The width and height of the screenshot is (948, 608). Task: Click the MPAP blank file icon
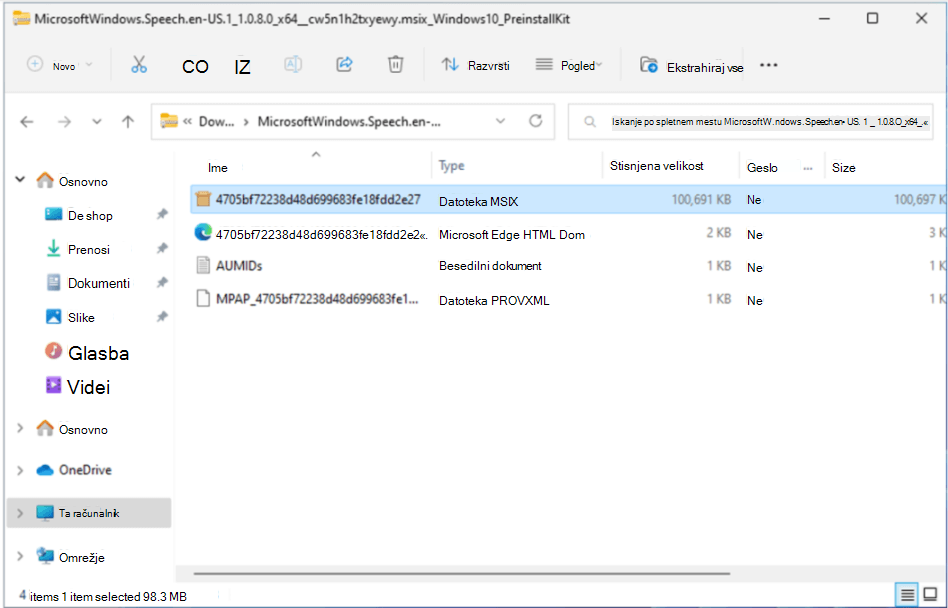tap(203, 299)
